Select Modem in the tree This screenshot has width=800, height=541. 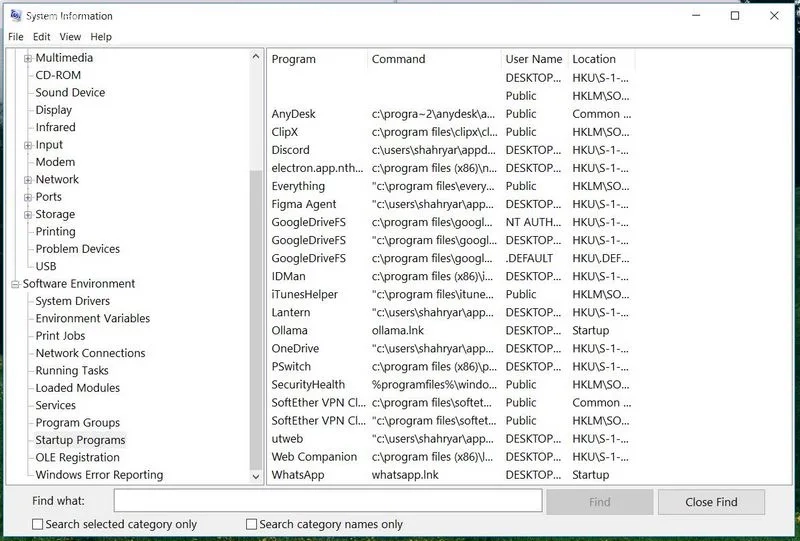click(x=55, y=162)
